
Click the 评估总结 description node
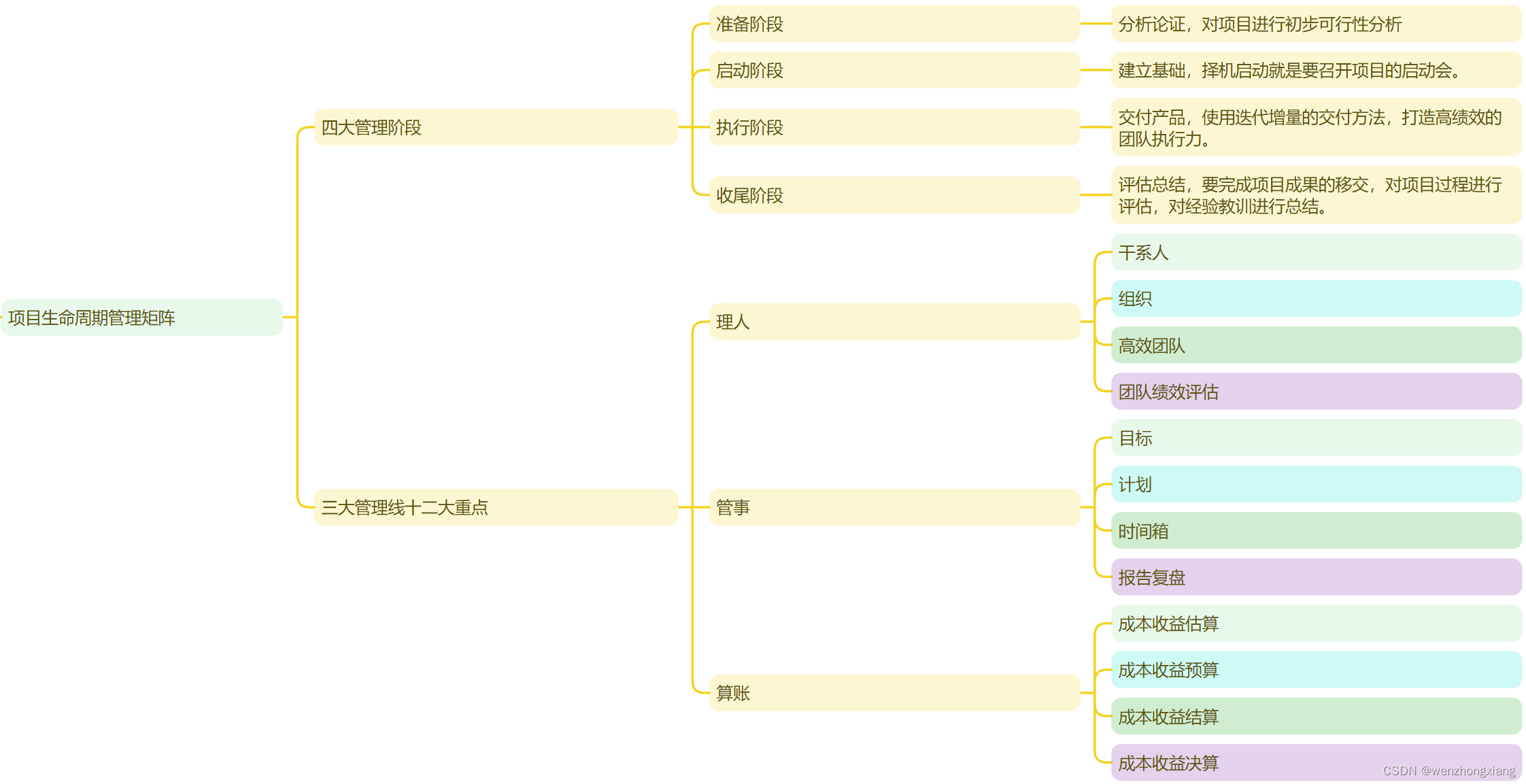click(x=1317, y=195)
